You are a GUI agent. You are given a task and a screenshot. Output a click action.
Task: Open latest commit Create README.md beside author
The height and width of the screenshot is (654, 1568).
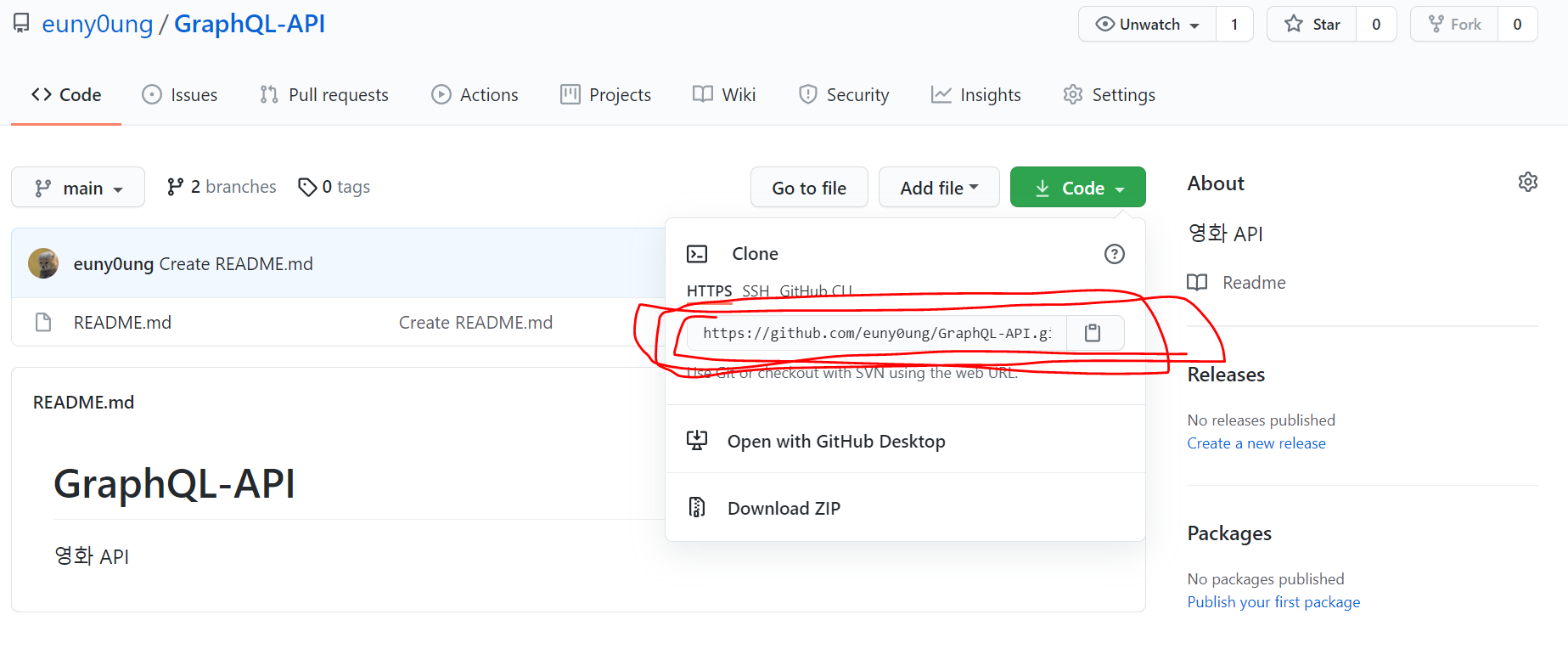pos(236,264)
